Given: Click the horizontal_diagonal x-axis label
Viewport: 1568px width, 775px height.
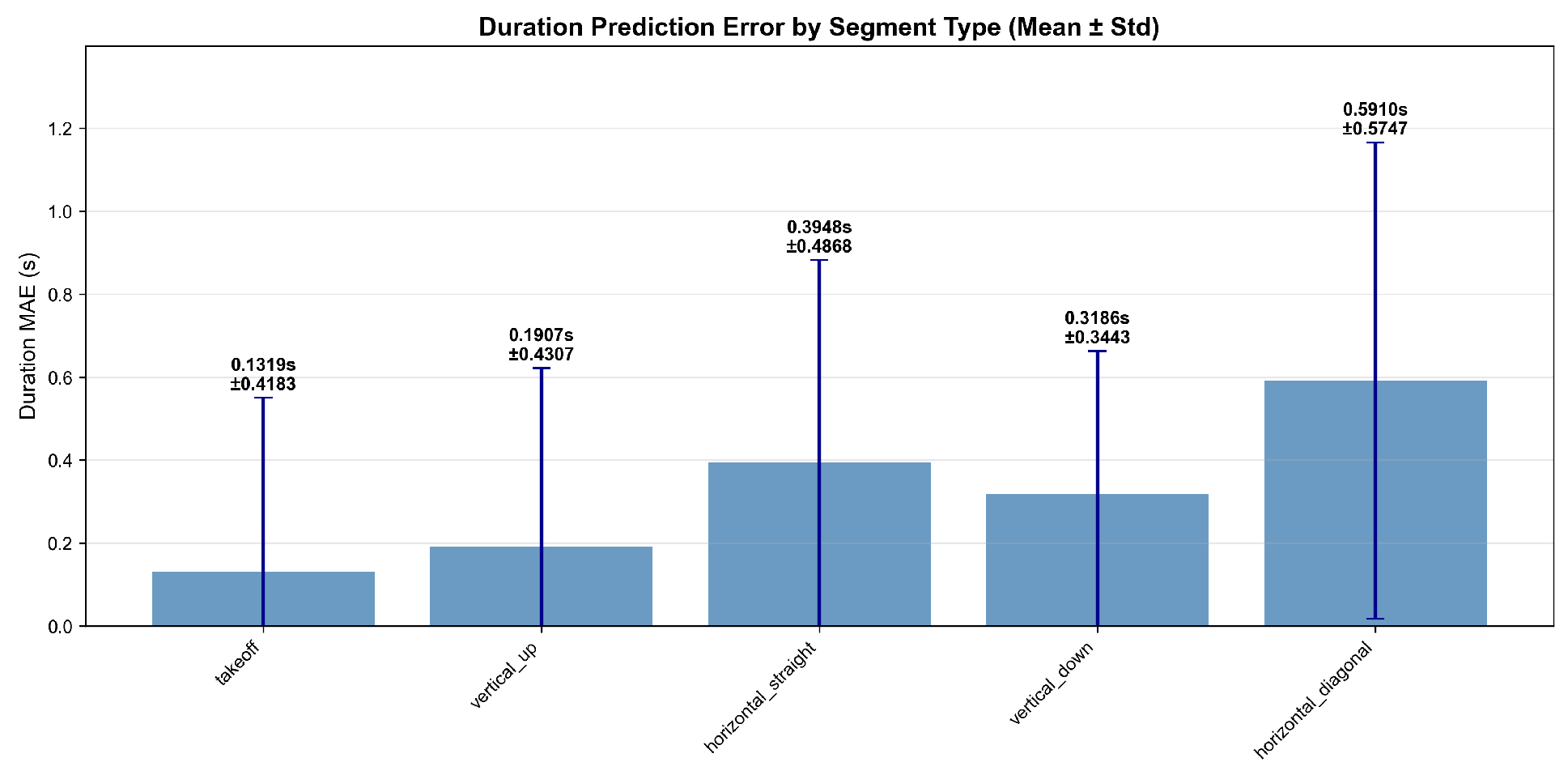Looking at the screenshot, I should point(1313,700).
